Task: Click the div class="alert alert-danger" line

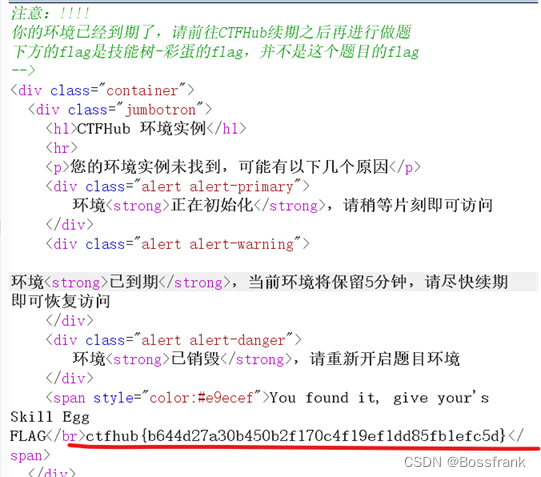Action: coord(174,340)
